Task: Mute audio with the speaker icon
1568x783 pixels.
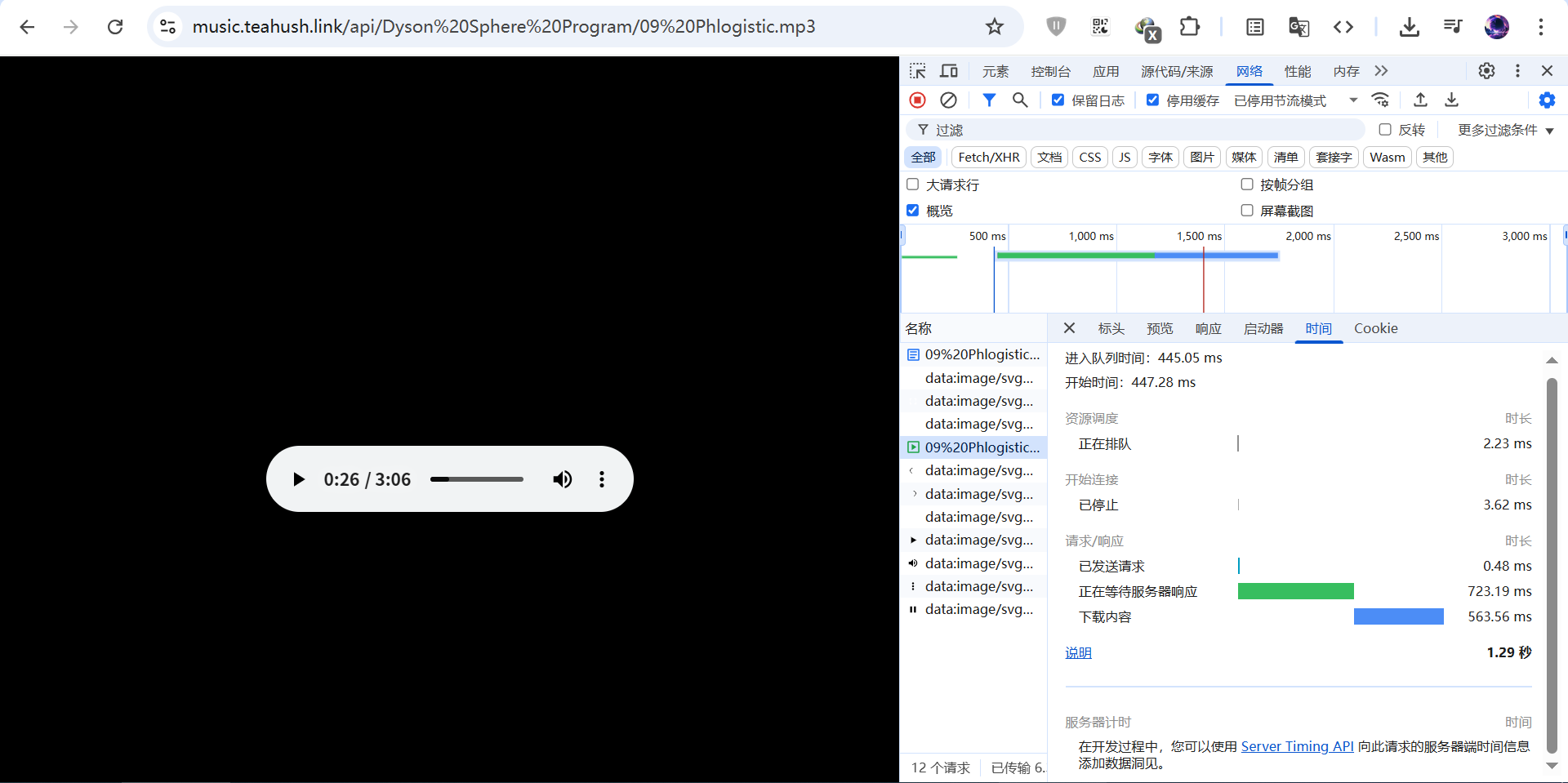Action: 562,479
